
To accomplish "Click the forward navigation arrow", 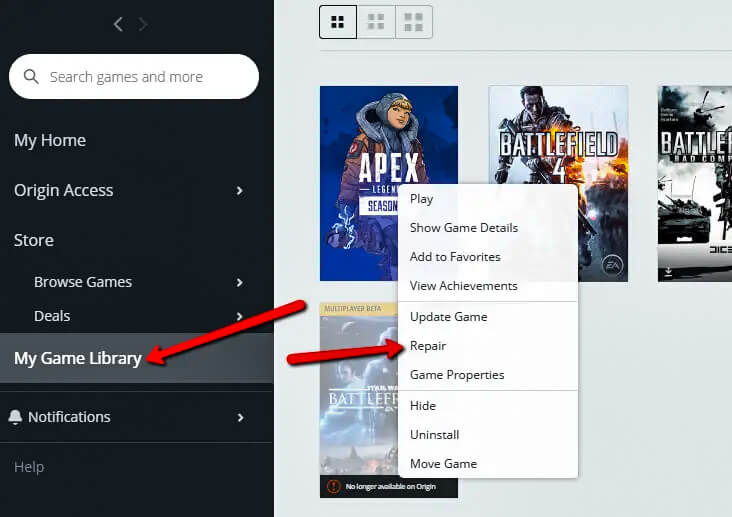I will coord(143,24).
